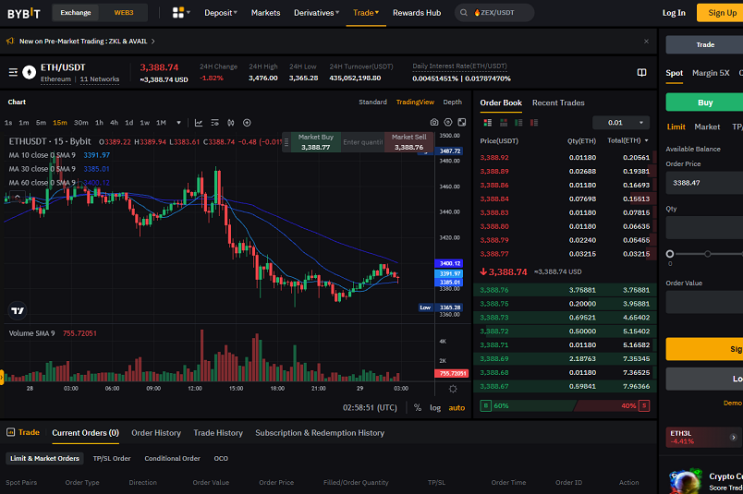The width and height of the screenshot is (743, 494).
Task: Click the Order Price input field
Action: 705,183
